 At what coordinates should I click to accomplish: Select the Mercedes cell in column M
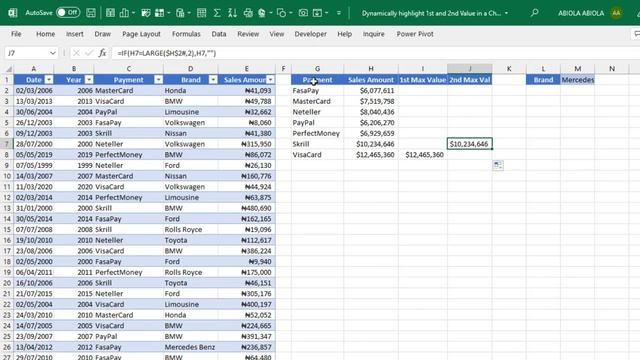(x=578, y=80)
